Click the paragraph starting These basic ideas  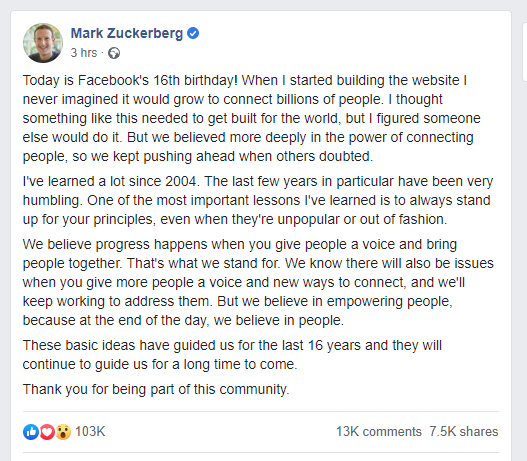coord(232,355)
